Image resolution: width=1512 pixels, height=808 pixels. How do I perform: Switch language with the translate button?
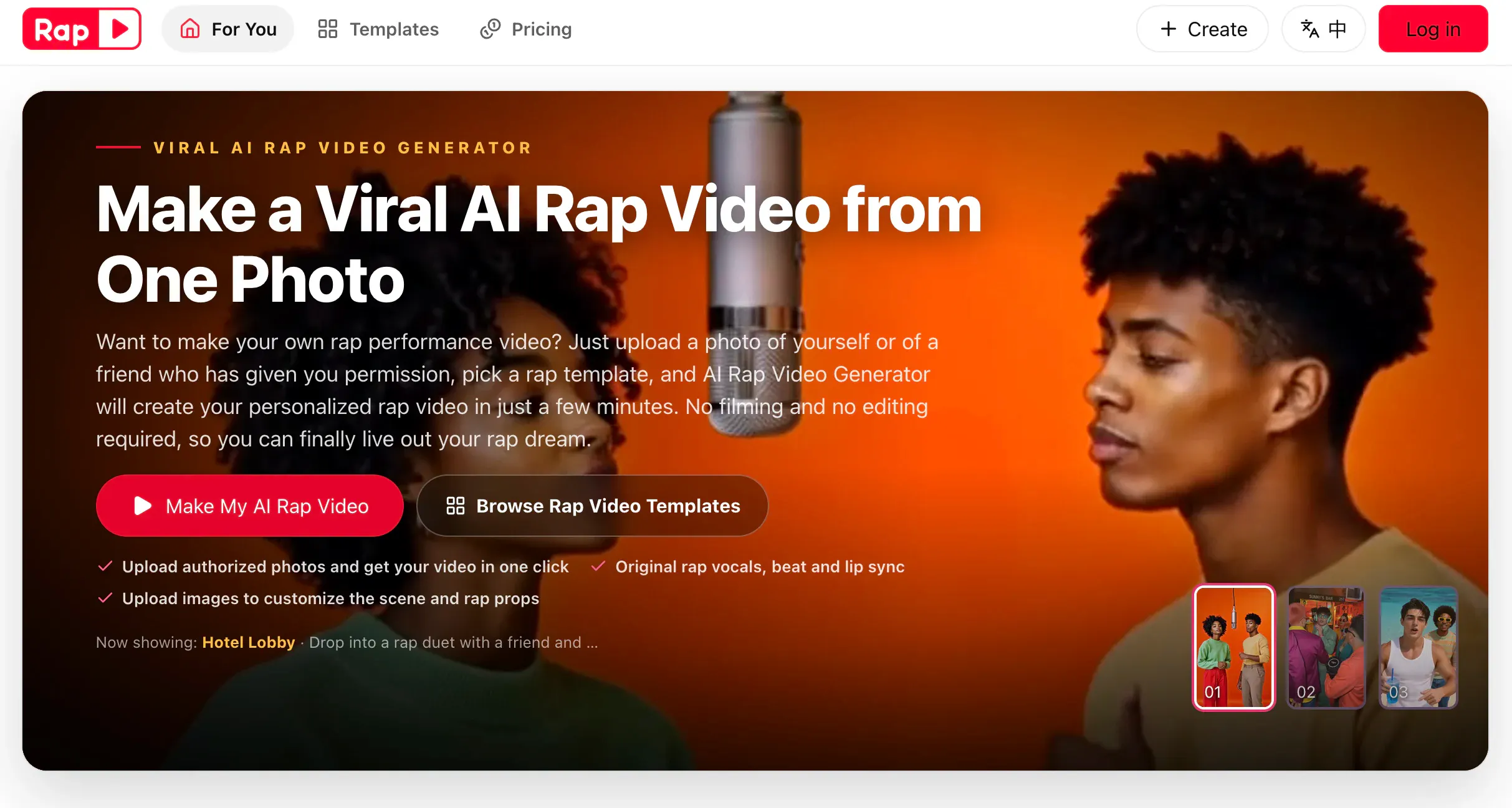click(x=1324, y=29)
